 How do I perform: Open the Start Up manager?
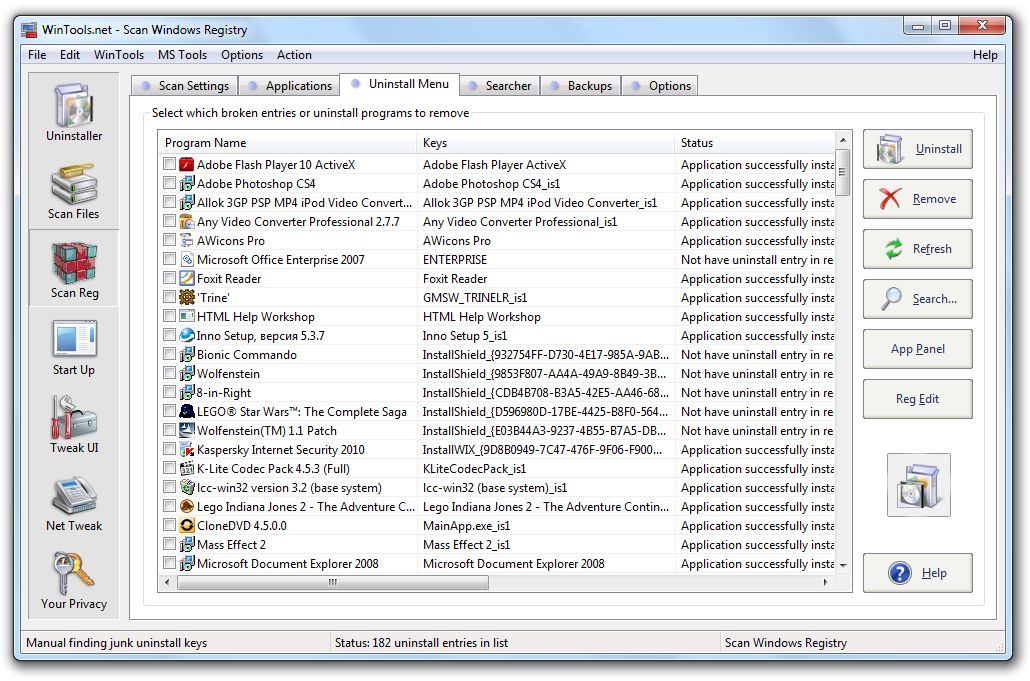(73, 345)
